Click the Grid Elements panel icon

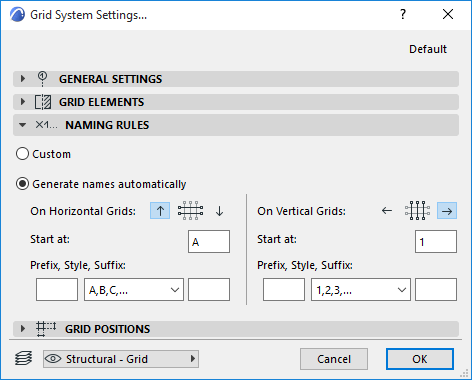click(43, 102)
